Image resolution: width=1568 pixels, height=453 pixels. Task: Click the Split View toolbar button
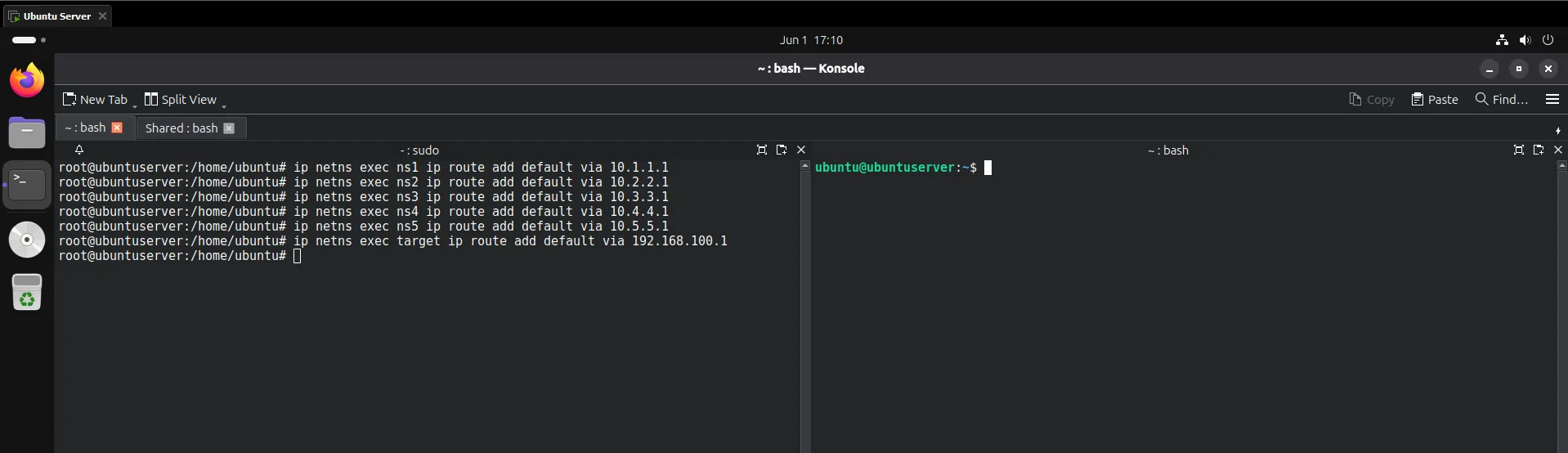pyautogui.click(x=181, y=99)
